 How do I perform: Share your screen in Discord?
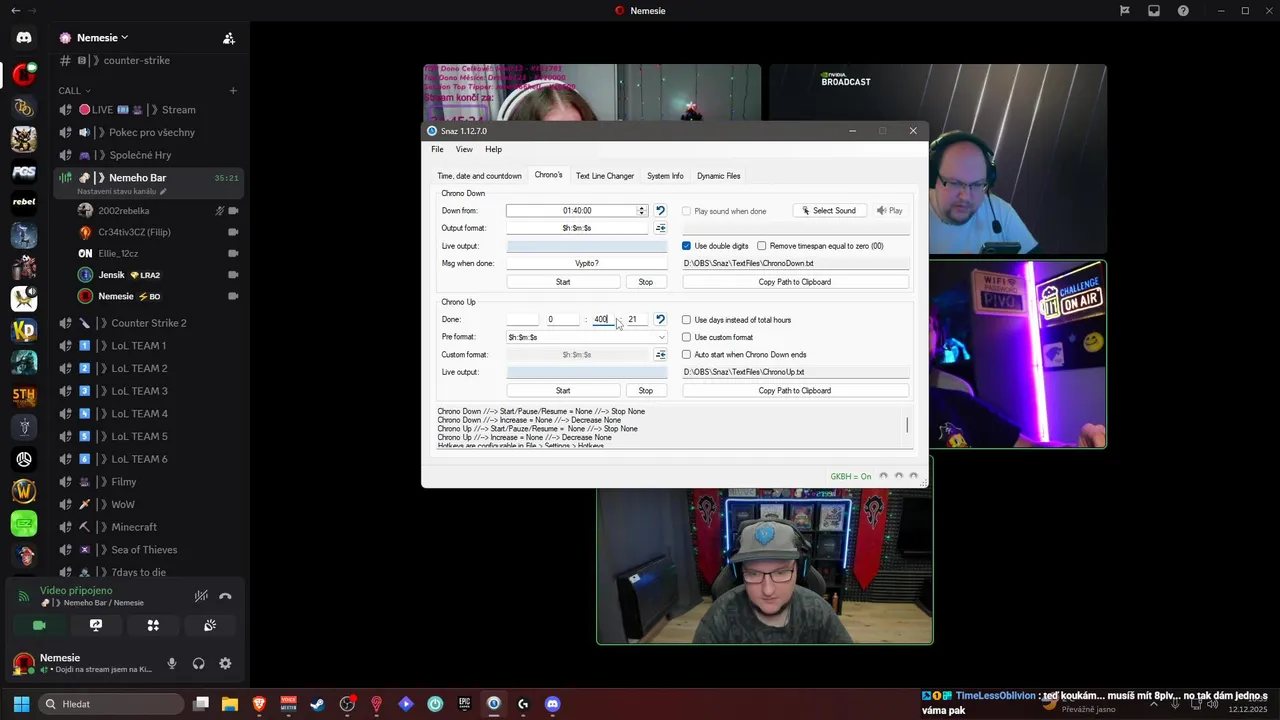[96, 625]
